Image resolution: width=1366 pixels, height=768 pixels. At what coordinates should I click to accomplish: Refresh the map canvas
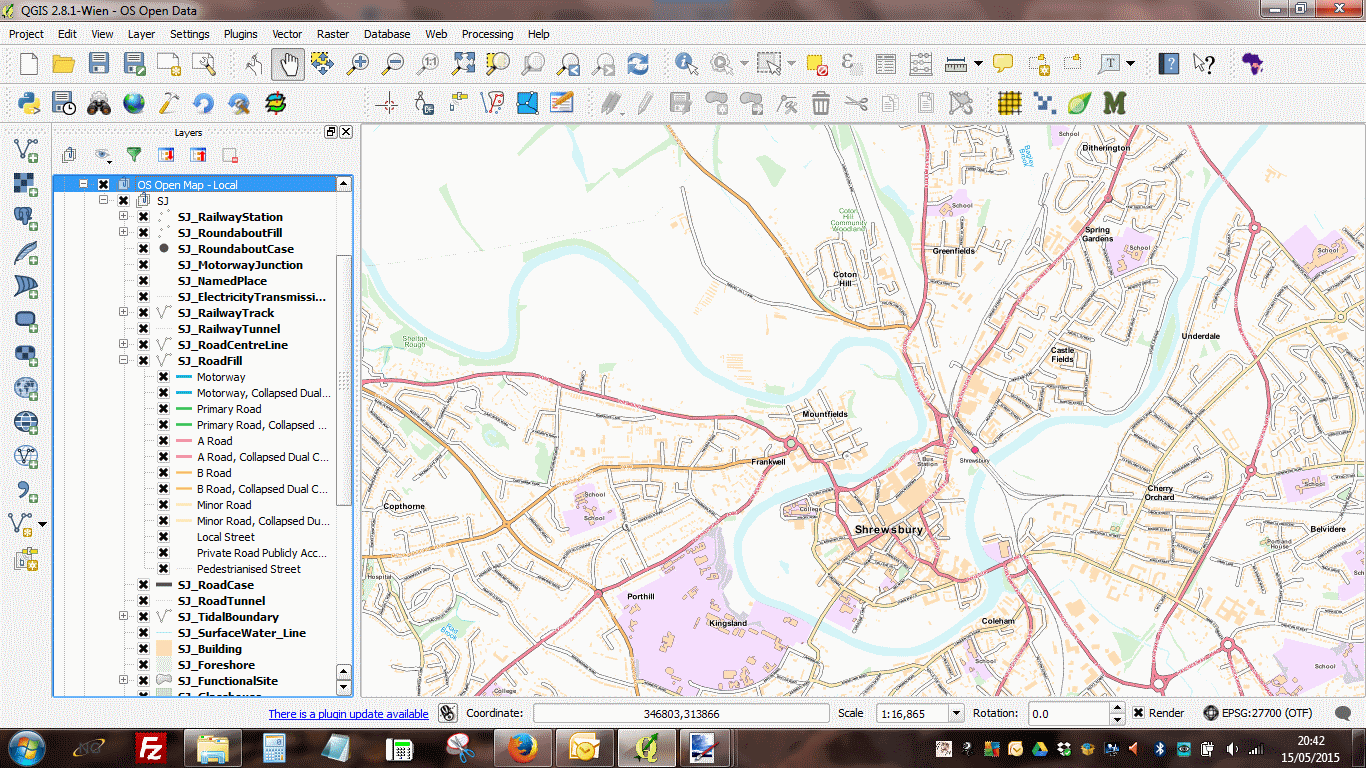(x=638, y=64)
